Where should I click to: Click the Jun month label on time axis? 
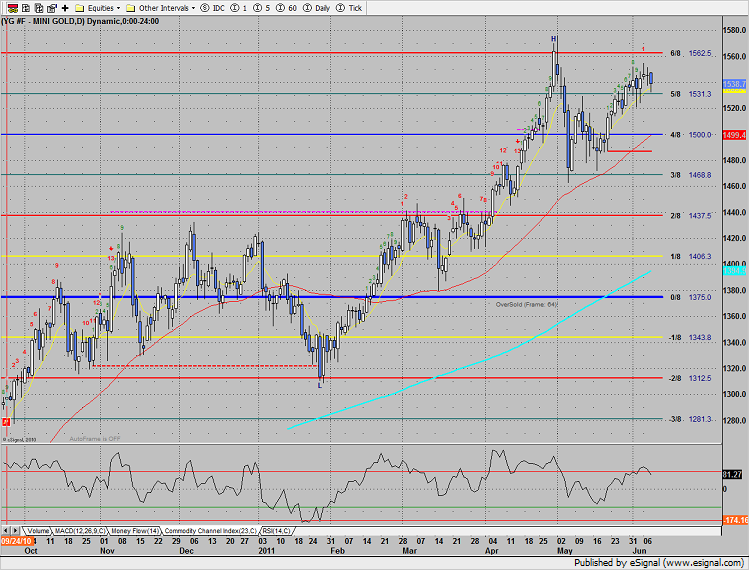[x=639, y=551]
